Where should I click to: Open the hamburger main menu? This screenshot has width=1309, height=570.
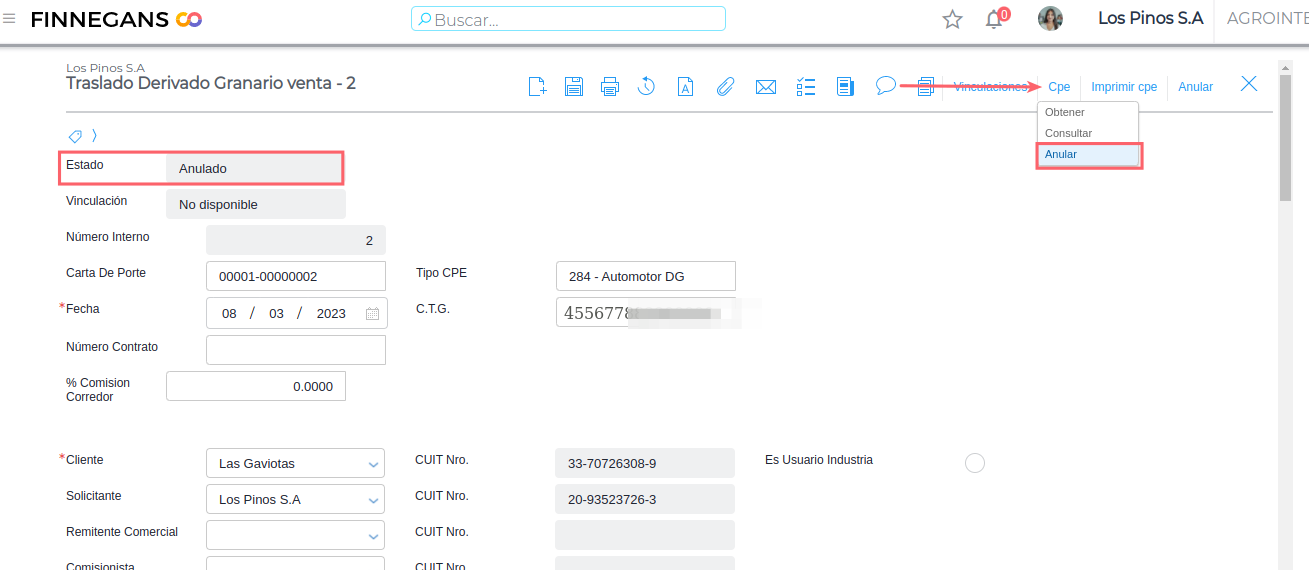click(x=9, y=18)
